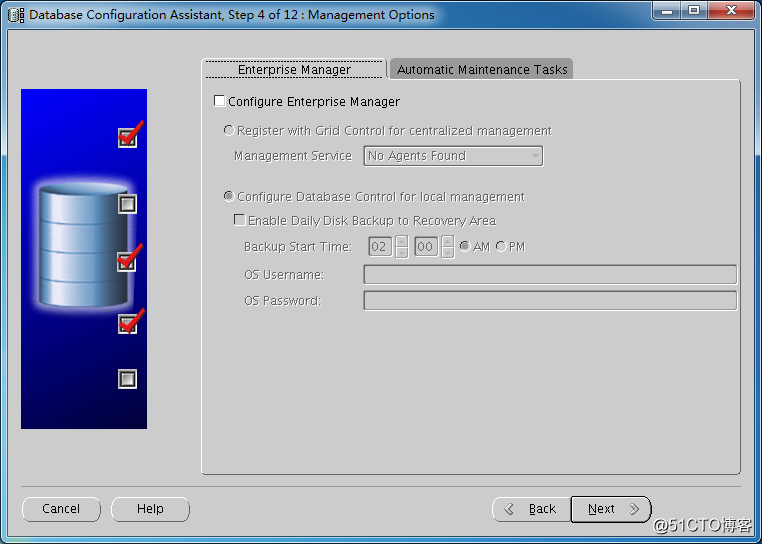Open the Management Service dropdown
Image resolution: width=762 pixels, height=544 pixels.
click(x=453, y=156)
